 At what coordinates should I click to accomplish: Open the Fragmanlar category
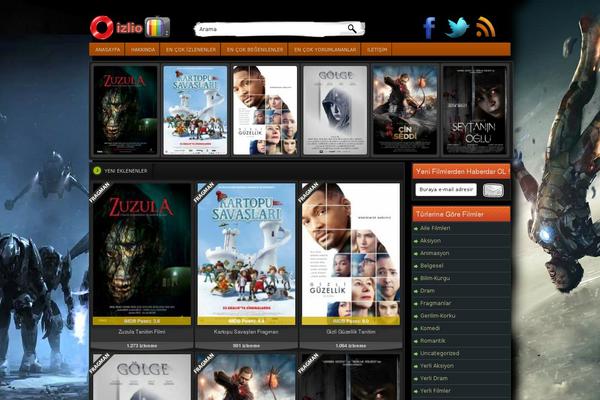435,303
